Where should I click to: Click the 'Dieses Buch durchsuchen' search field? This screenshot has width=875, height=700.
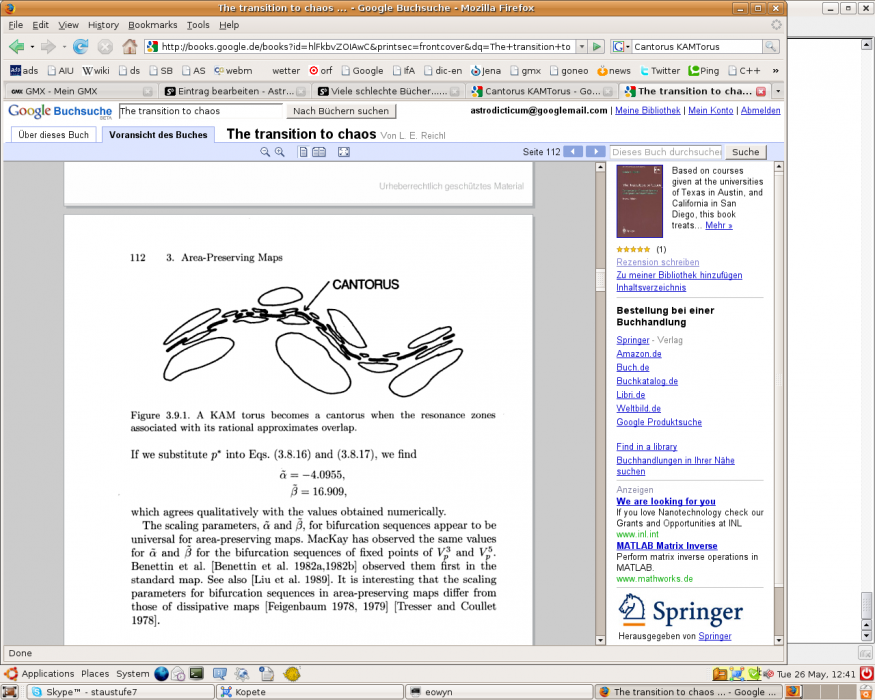pos(665,152)
